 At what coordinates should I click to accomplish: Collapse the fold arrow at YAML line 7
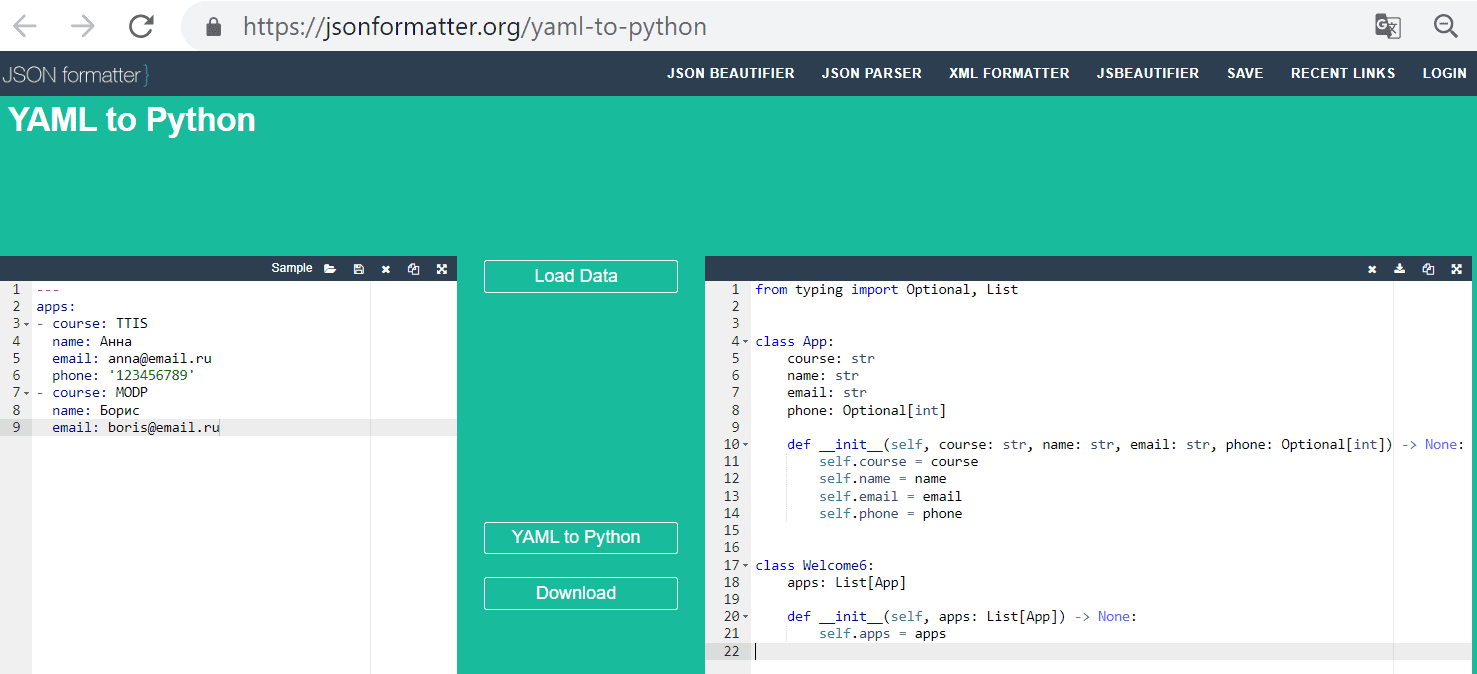26,393
